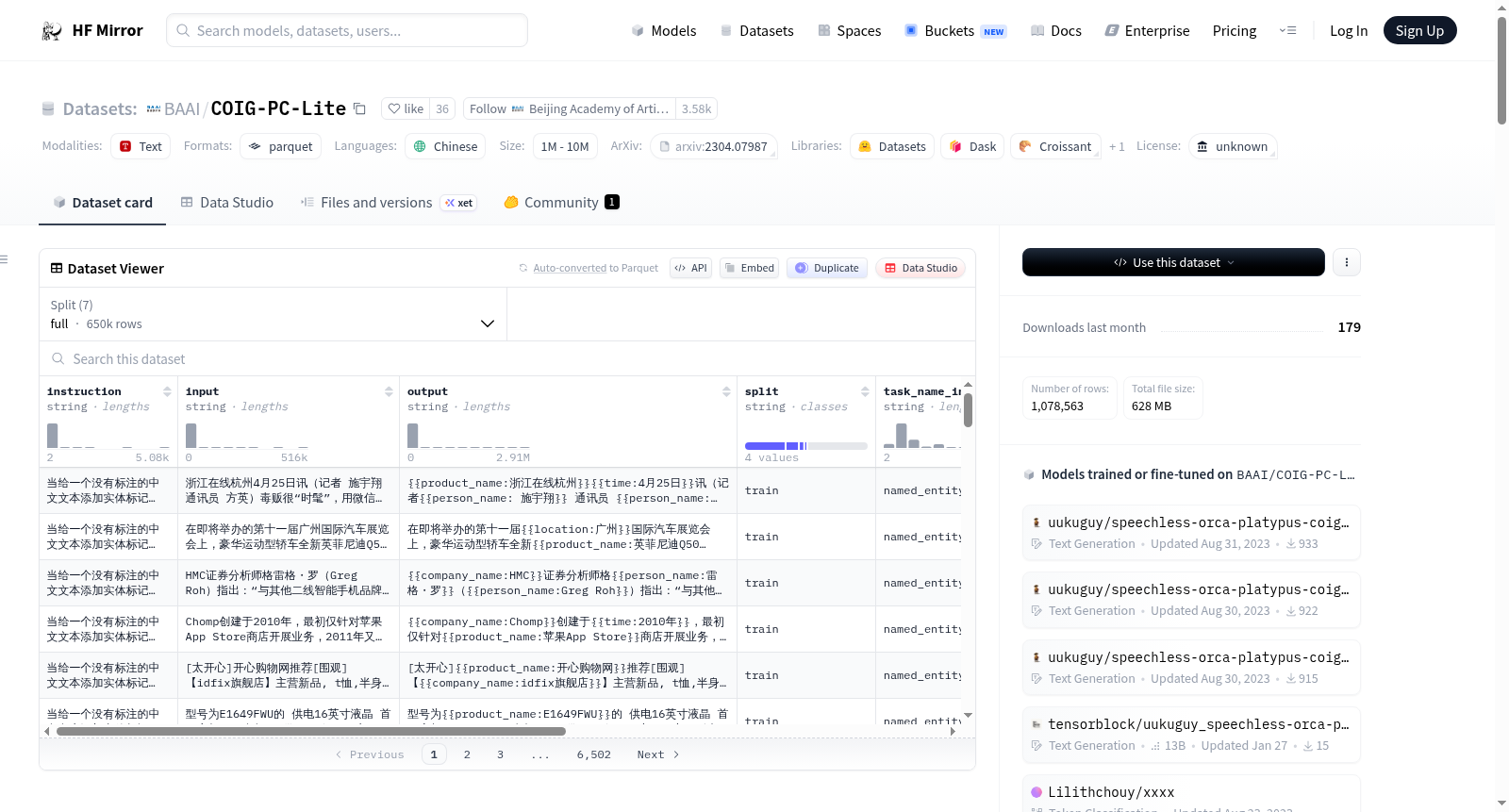Click the +1 more libraries expander
Screen dimensions: 1509x812
point(1117,146)
